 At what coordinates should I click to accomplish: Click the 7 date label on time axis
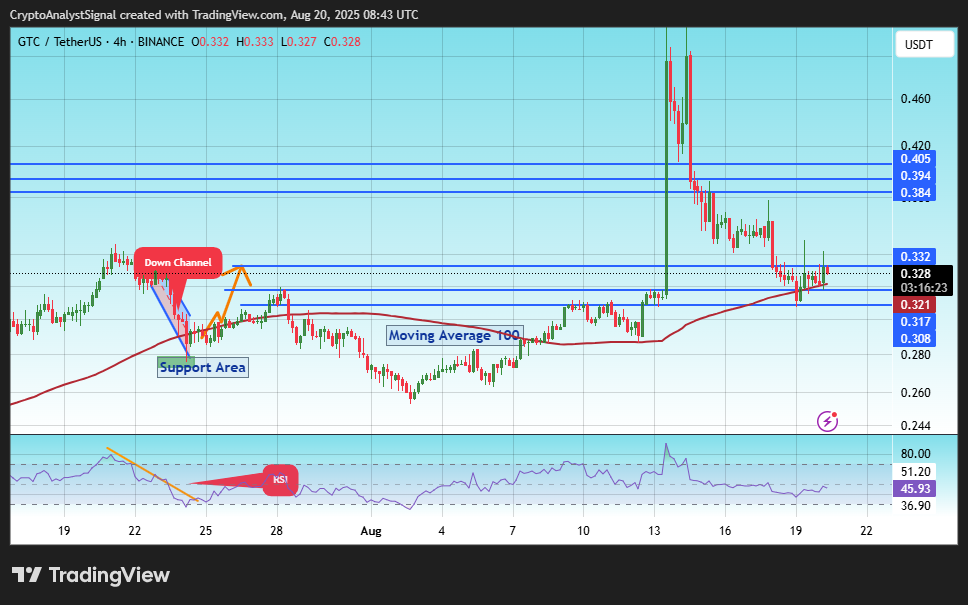click(512, 530)
